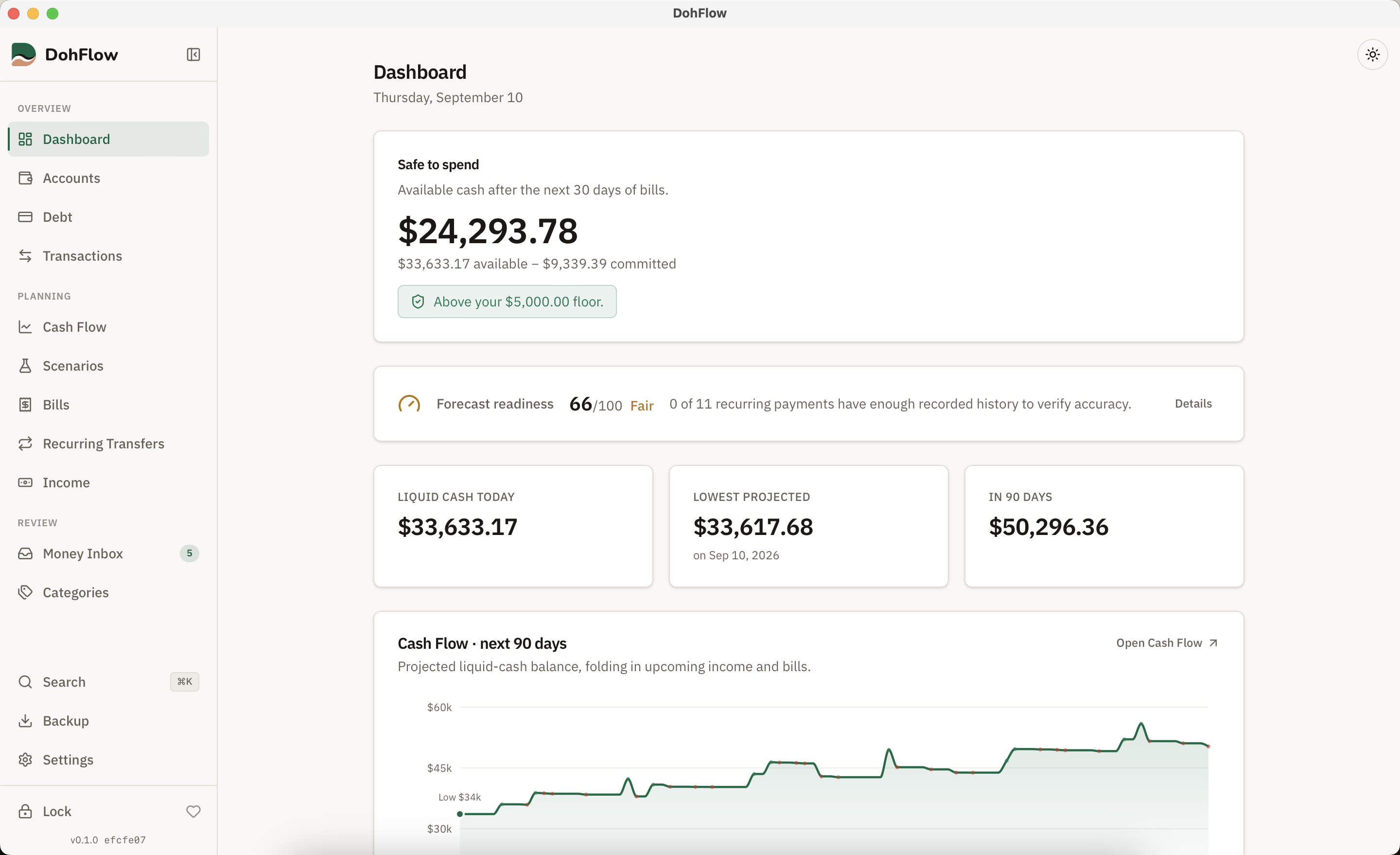This screenshot has width=1400, height=855.
Task: Click the 'Above your $5,000.00 floor.' badge
Action: (x=507, y=302)
